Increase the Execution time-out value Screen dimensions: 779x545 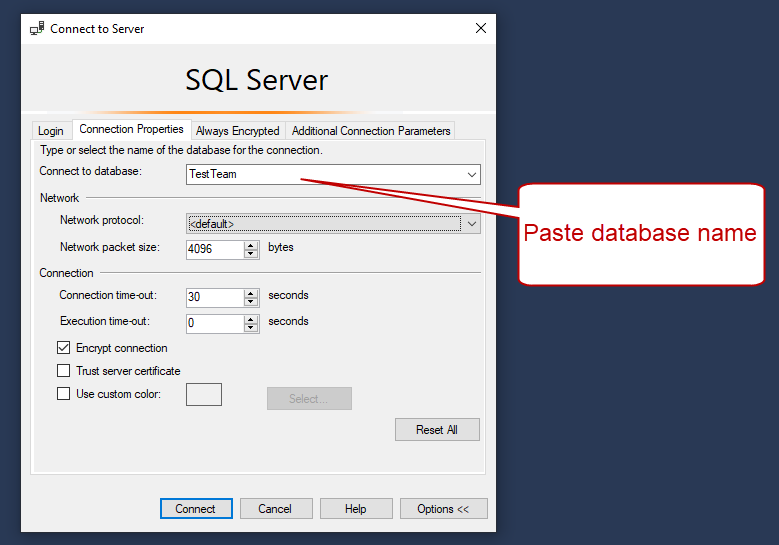[251, 319]
